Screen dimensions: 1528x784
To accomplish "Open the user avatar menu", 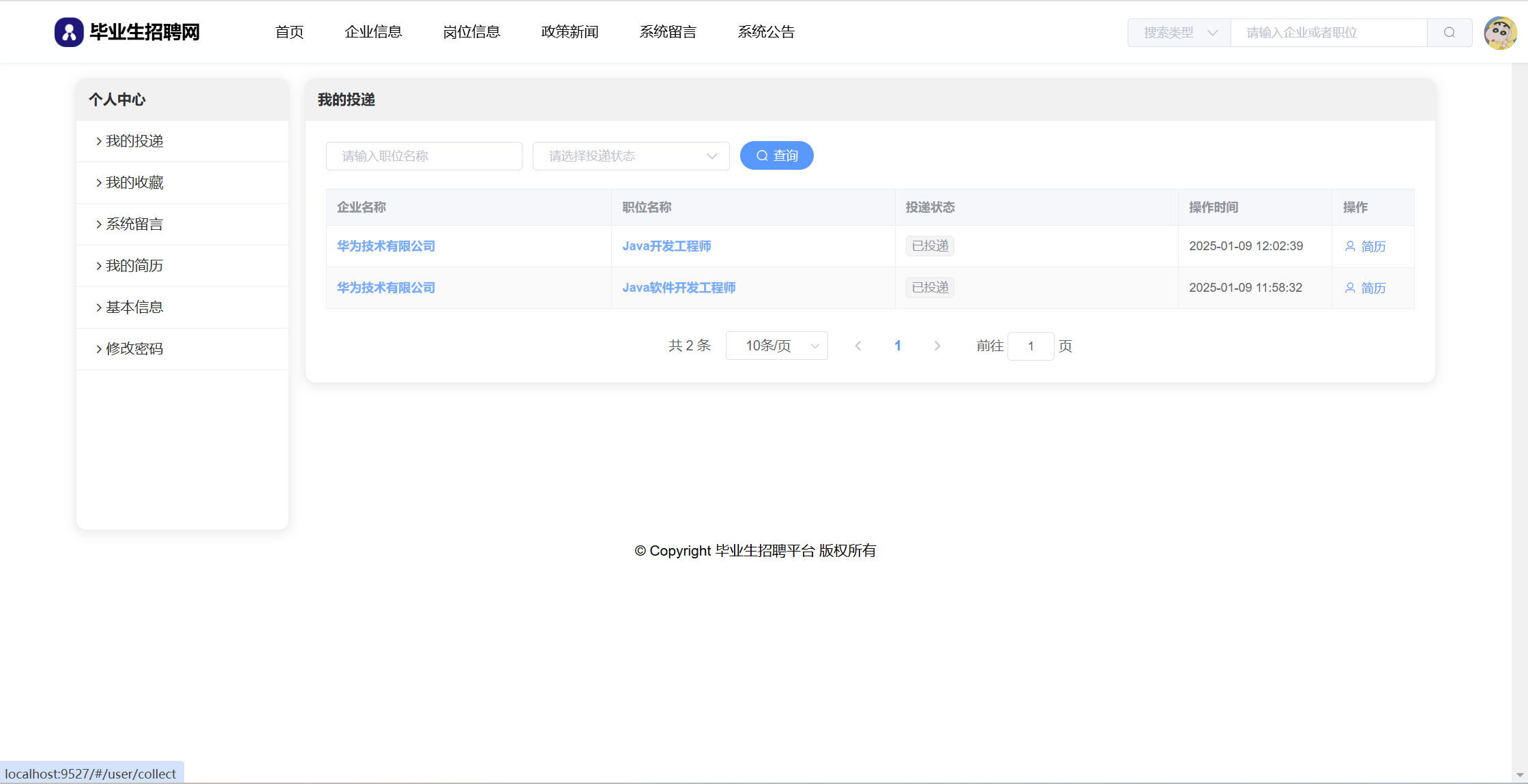I will pos(1499,33).
